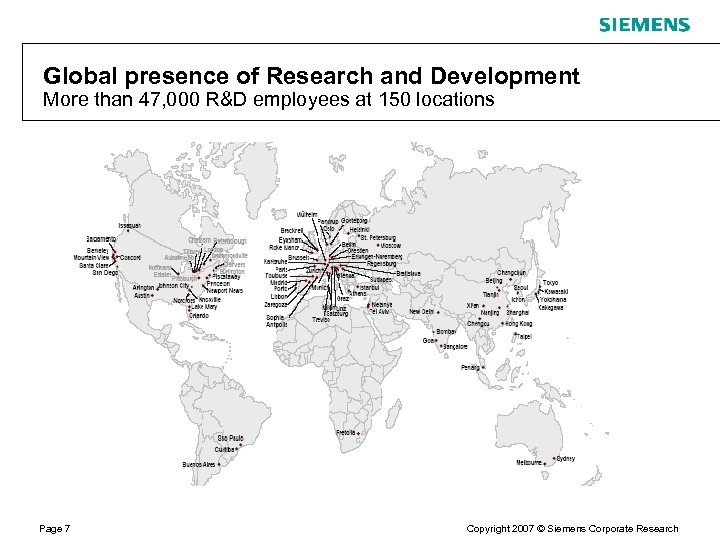
Task: Click the 'Regensburg' map label
Action: coord(382,264)
